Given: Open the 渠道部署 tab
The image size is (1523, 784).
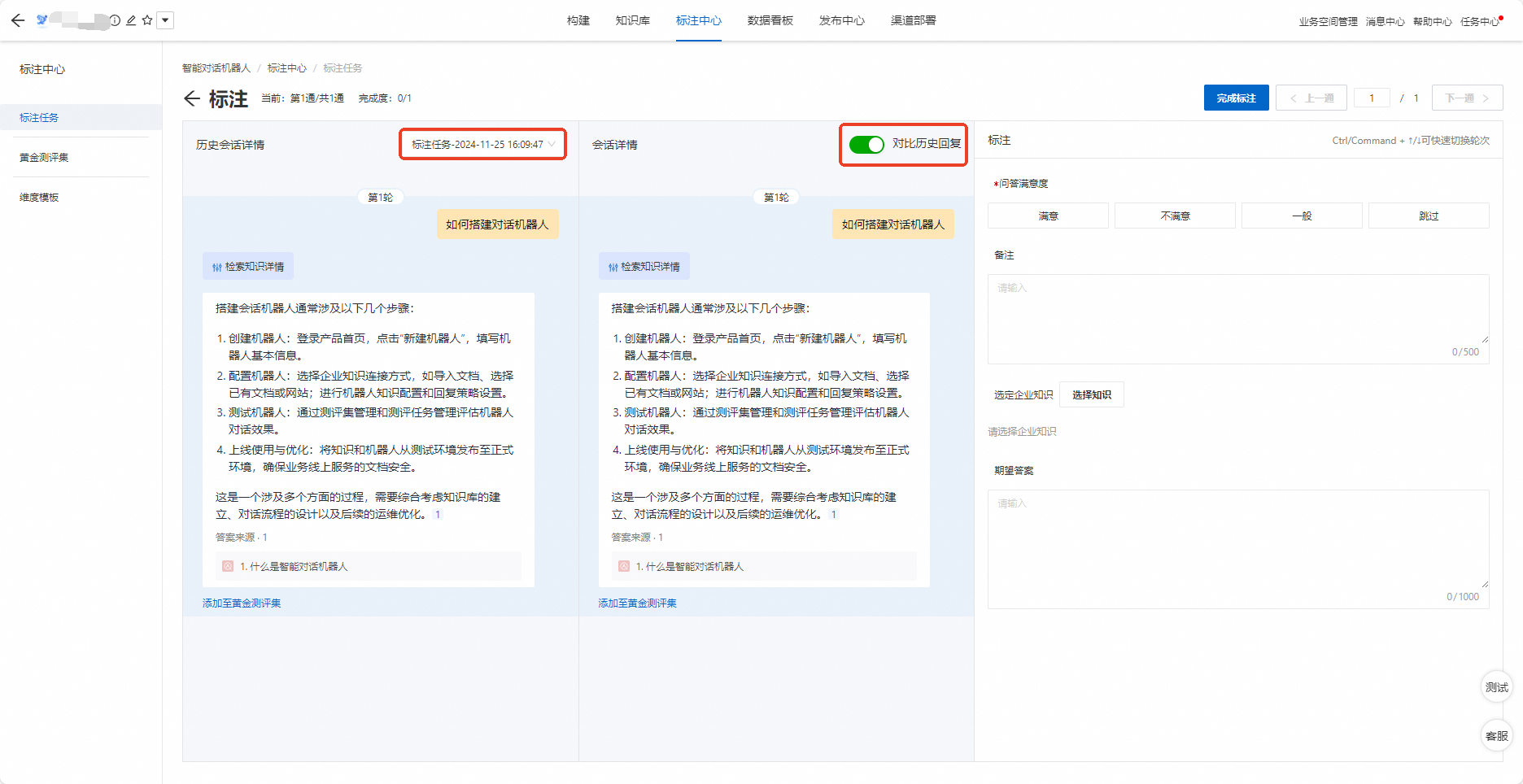Looking at the screenshot, I should click(x=913, y=20).
